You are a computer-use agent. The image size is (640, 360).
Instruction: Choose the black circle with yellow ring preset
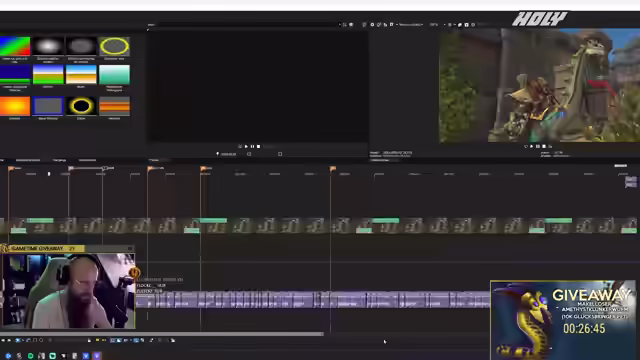(81, 106)
